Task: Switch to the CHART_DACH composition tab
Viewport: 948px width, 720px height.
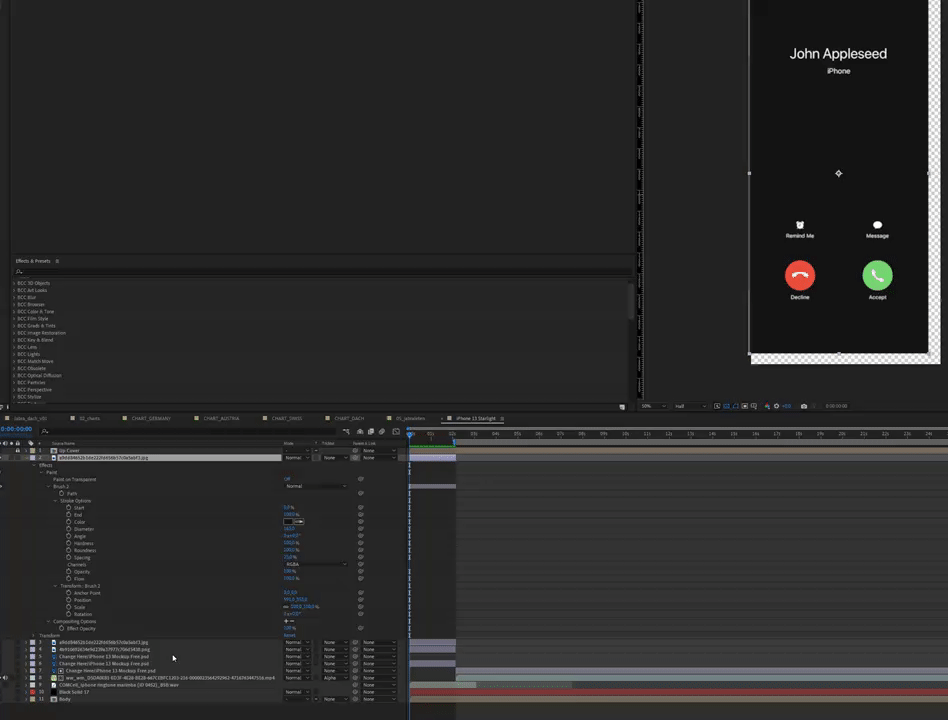Action: 348,418
